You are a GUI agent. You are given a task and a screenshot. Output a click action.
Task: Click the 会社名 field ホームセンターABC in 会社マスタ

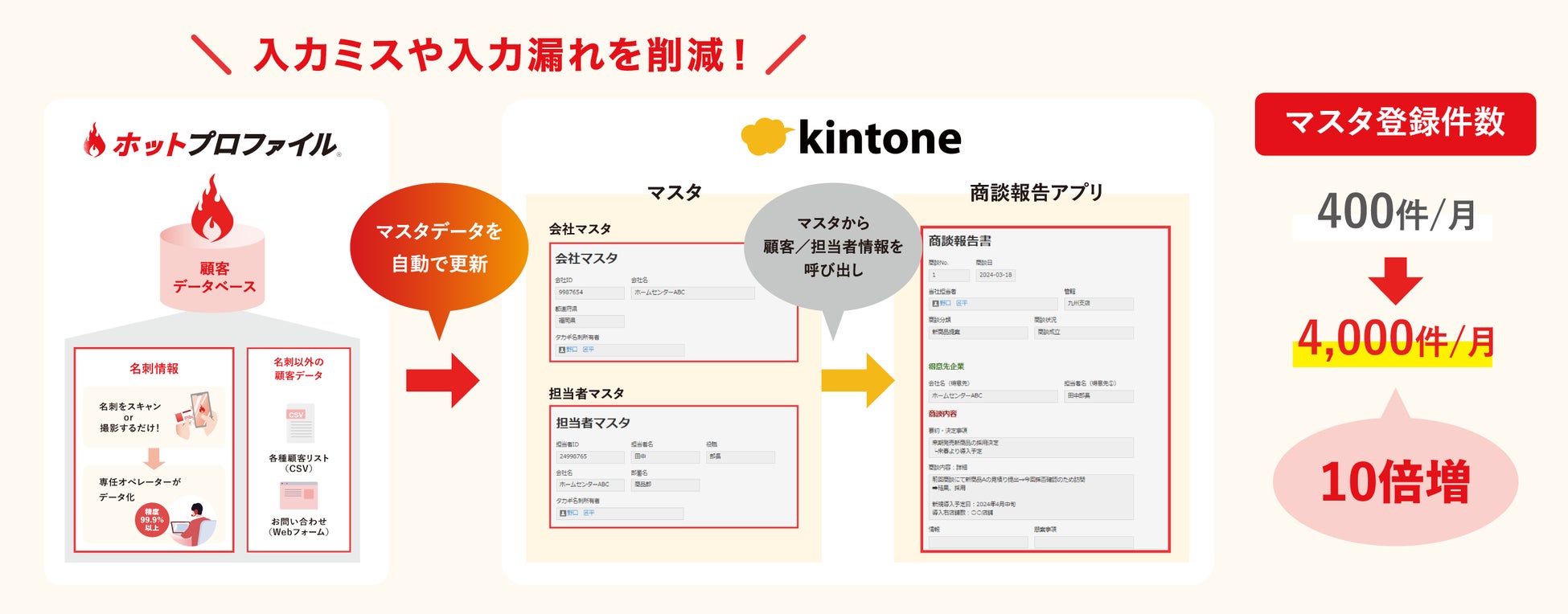692,293
